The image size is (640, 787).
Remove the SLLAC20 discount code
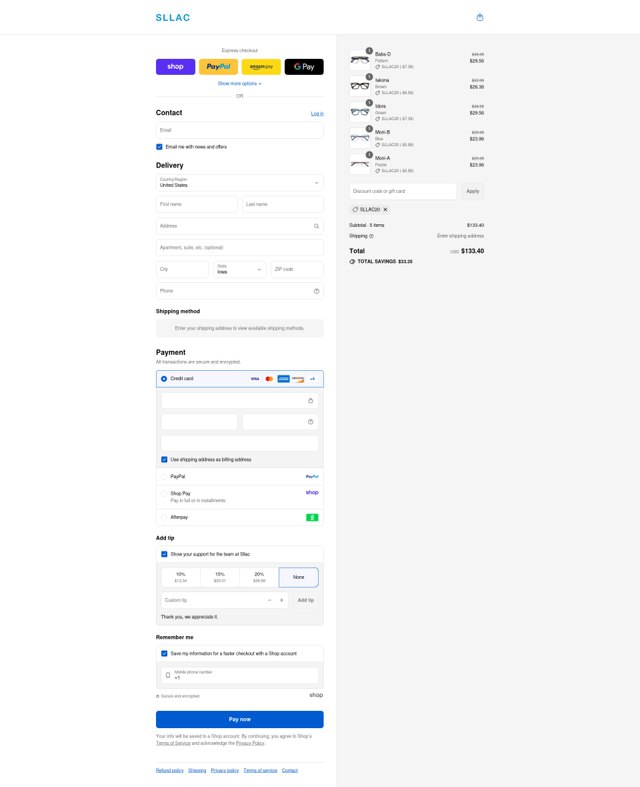tap(386, 210)
